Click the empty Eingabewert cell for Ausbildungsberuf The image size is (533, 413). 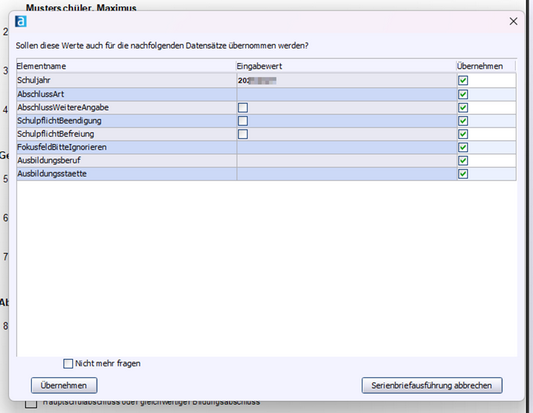[347, 161]
